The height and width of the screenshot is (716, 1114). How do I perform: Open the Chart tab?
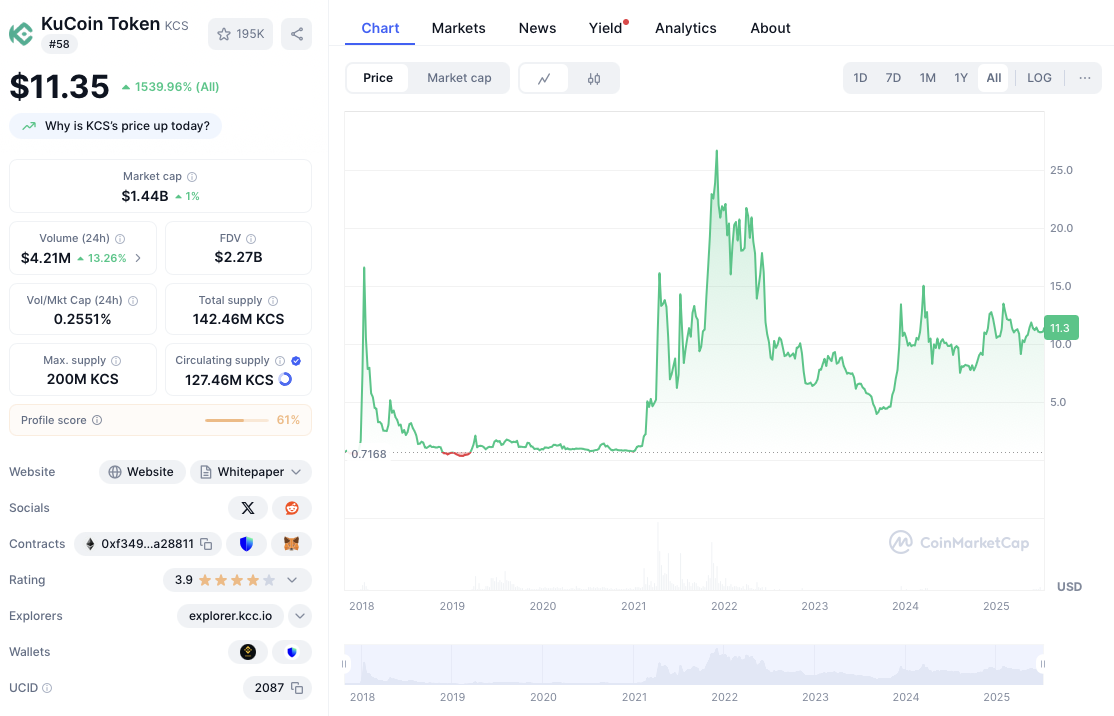(380, 28)
